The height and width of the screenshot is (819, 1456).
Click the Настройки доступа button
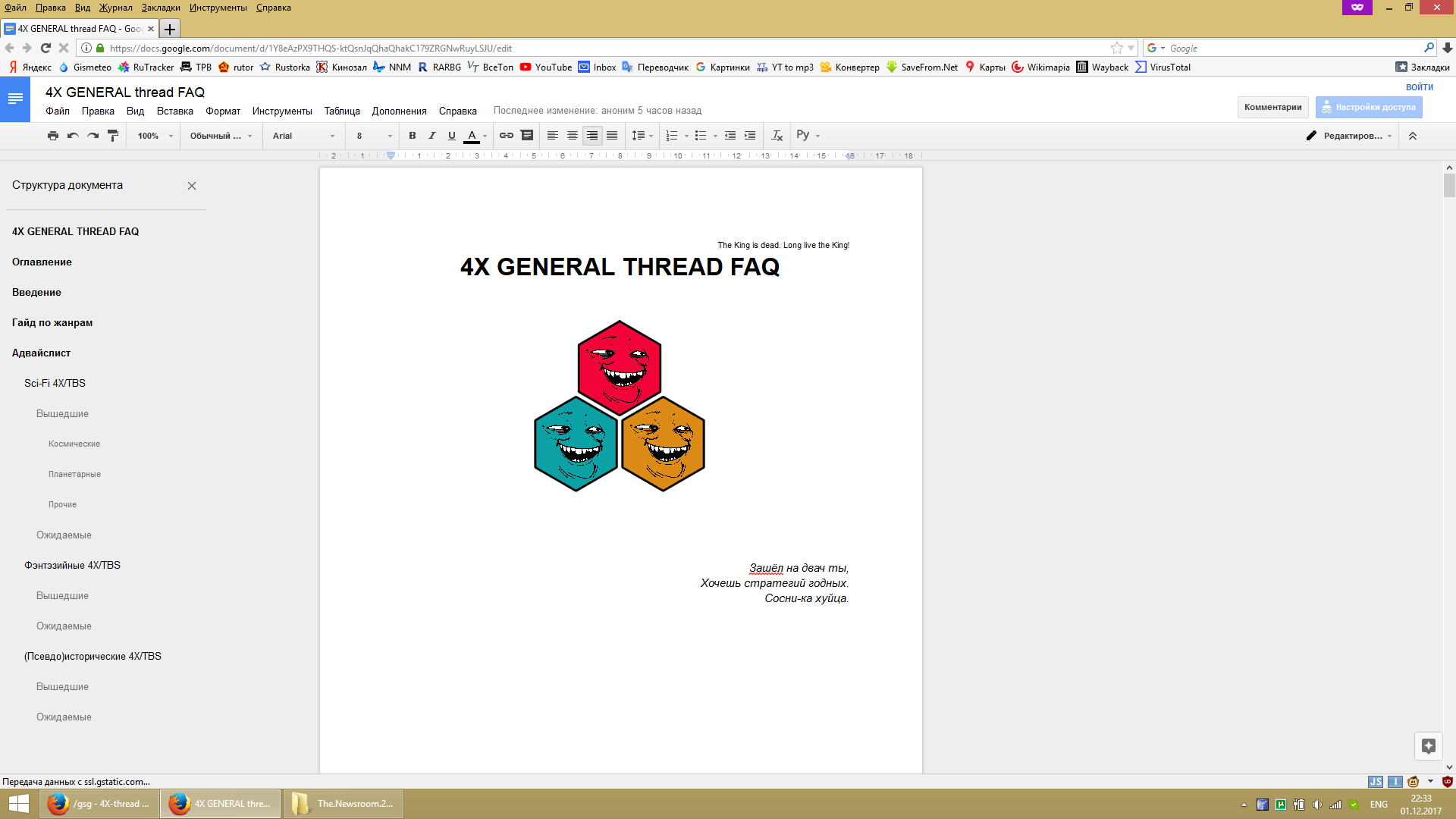click(x=1369, y=107)
